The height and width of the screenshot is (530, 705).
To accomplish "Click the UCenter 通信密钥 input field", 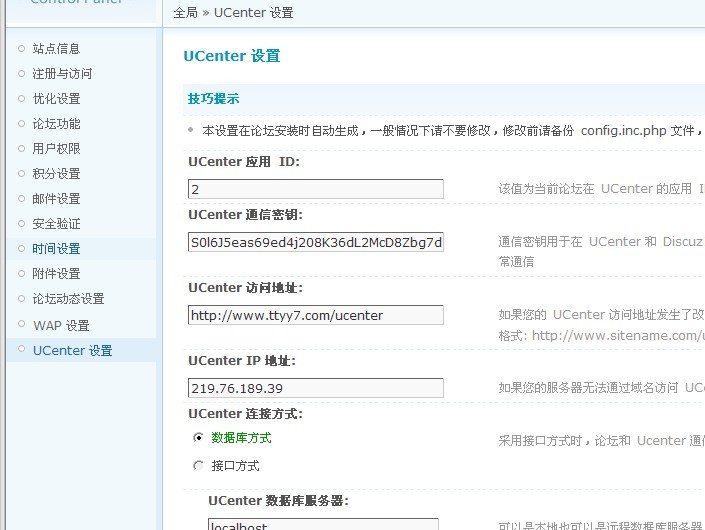I will point(316,242).
